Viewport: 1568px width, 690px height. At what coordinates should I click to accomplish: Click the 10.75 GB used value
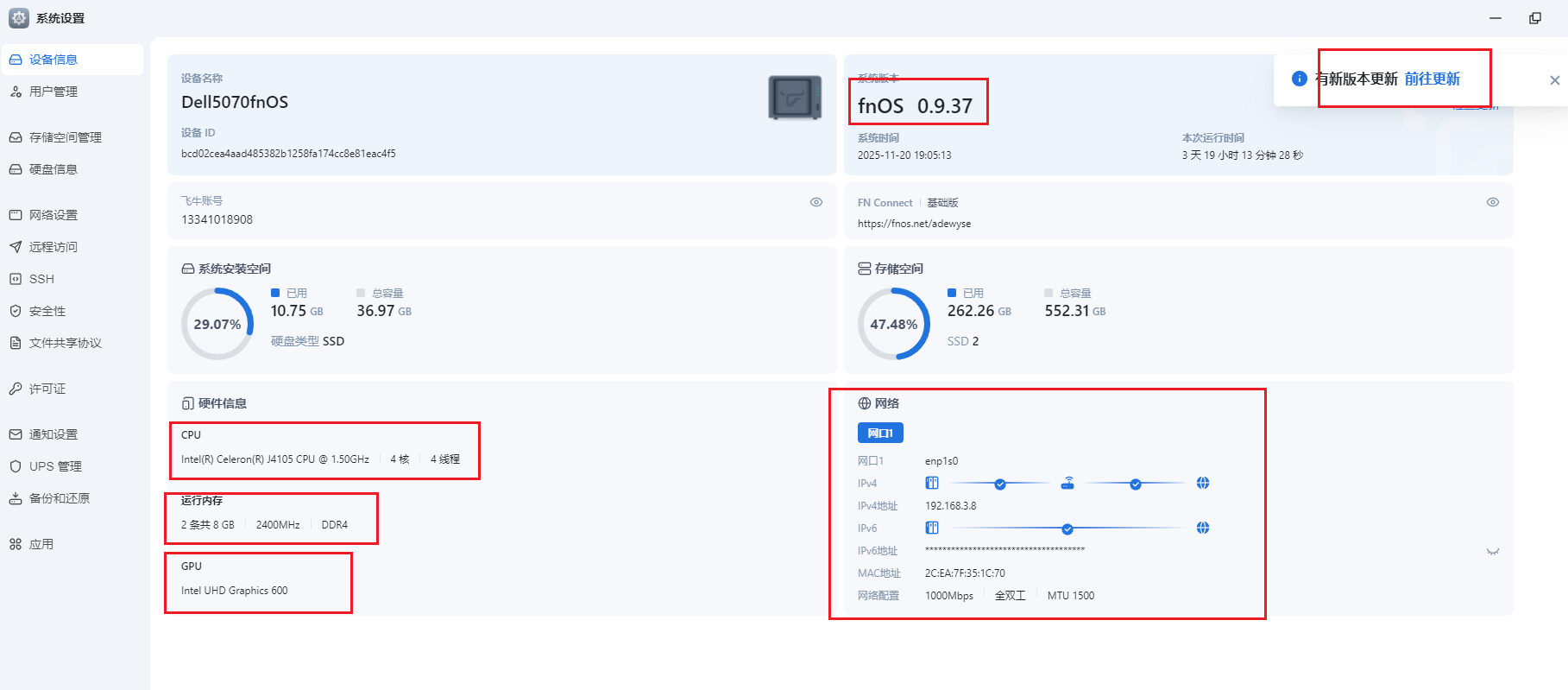point(297,311)
